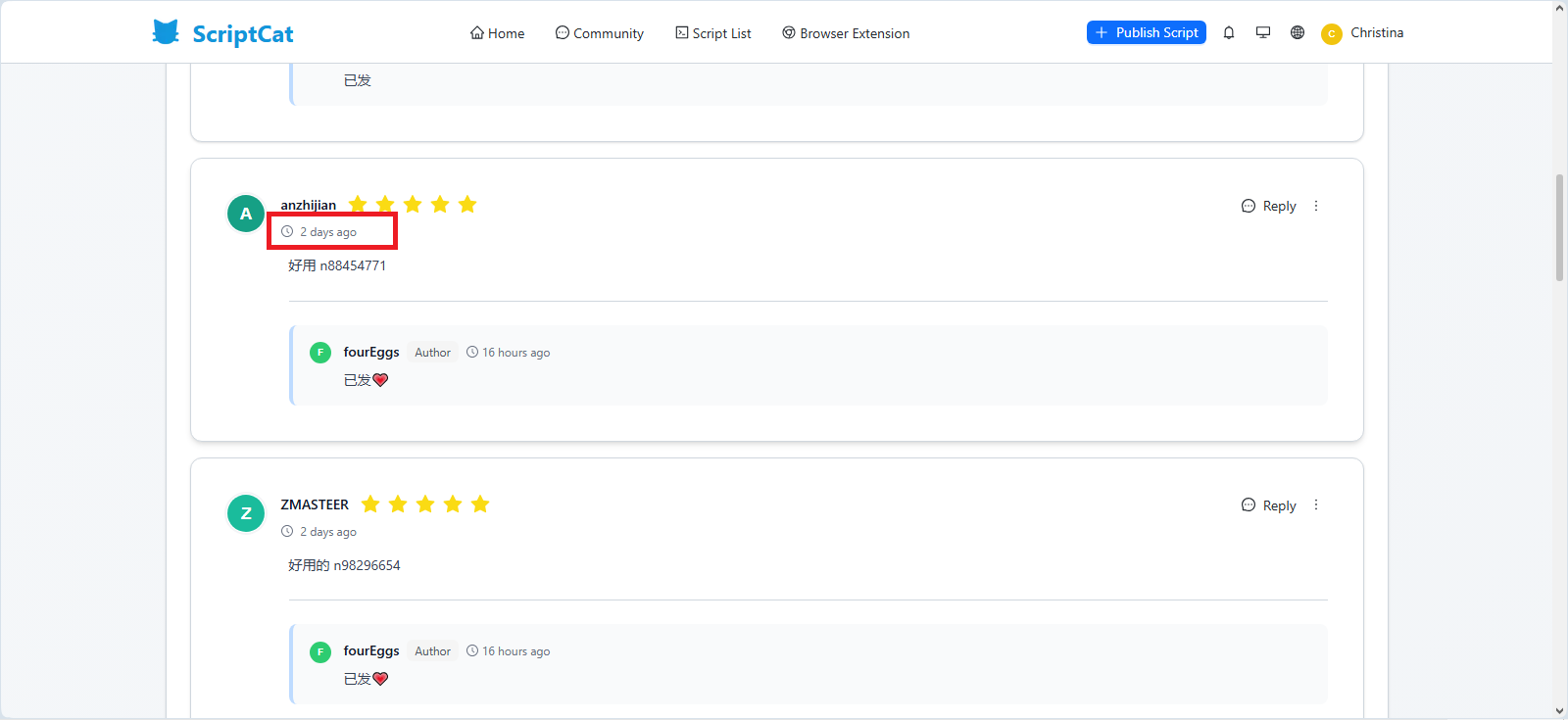The image size is (1568, 720).
Task: Open more options menu on ZMASTEER's comment
Action: (1316, 505)
